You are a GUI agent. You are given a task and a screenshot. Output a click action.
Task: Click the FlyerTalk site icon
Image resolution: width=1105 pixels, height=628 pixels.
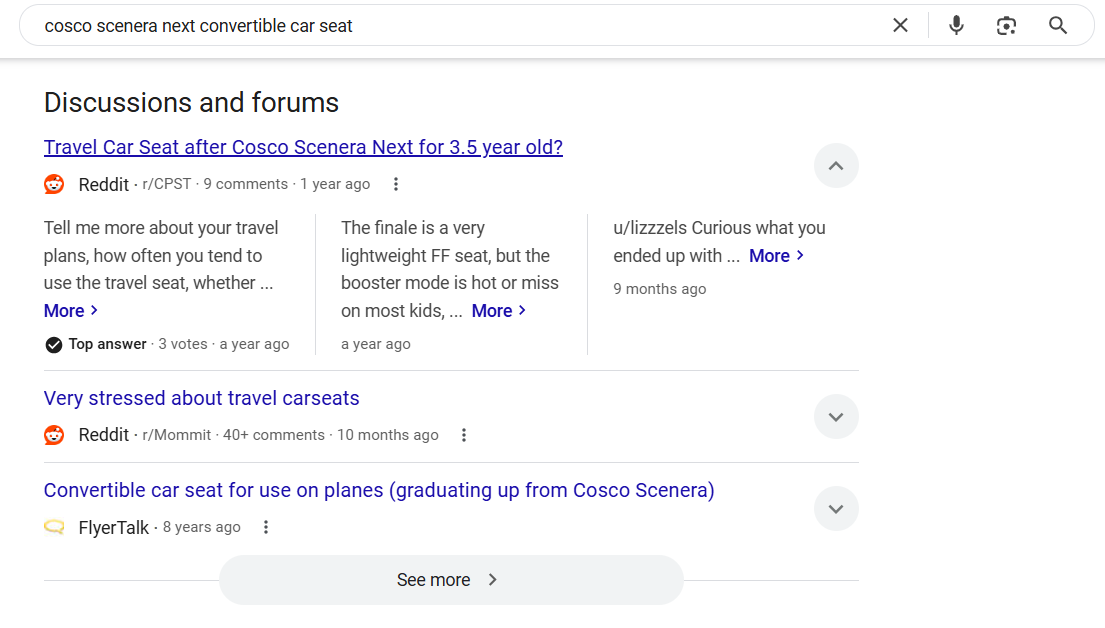click(x=54, y=527)
